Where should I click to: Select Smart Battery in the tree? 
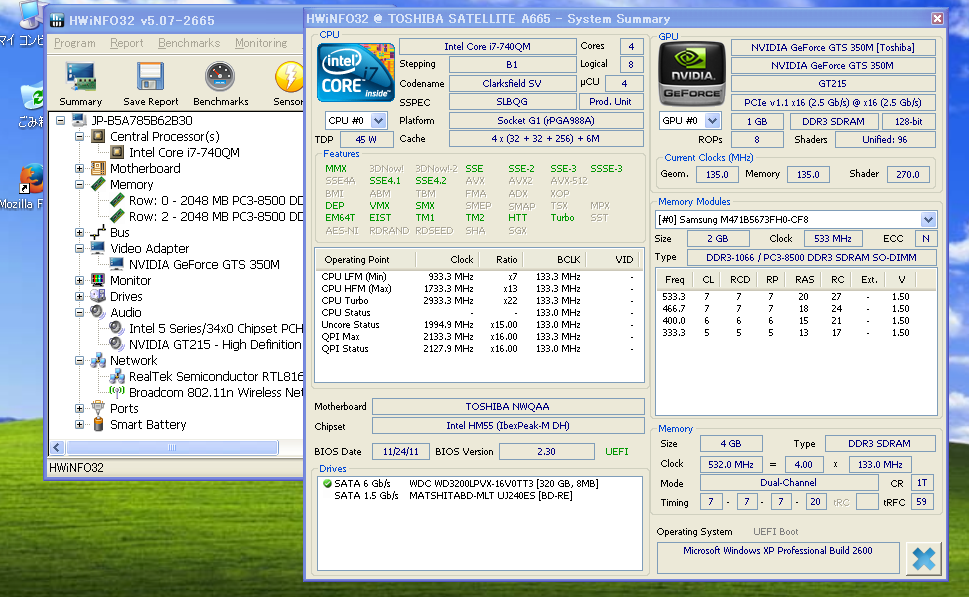(x=148, y=425)
